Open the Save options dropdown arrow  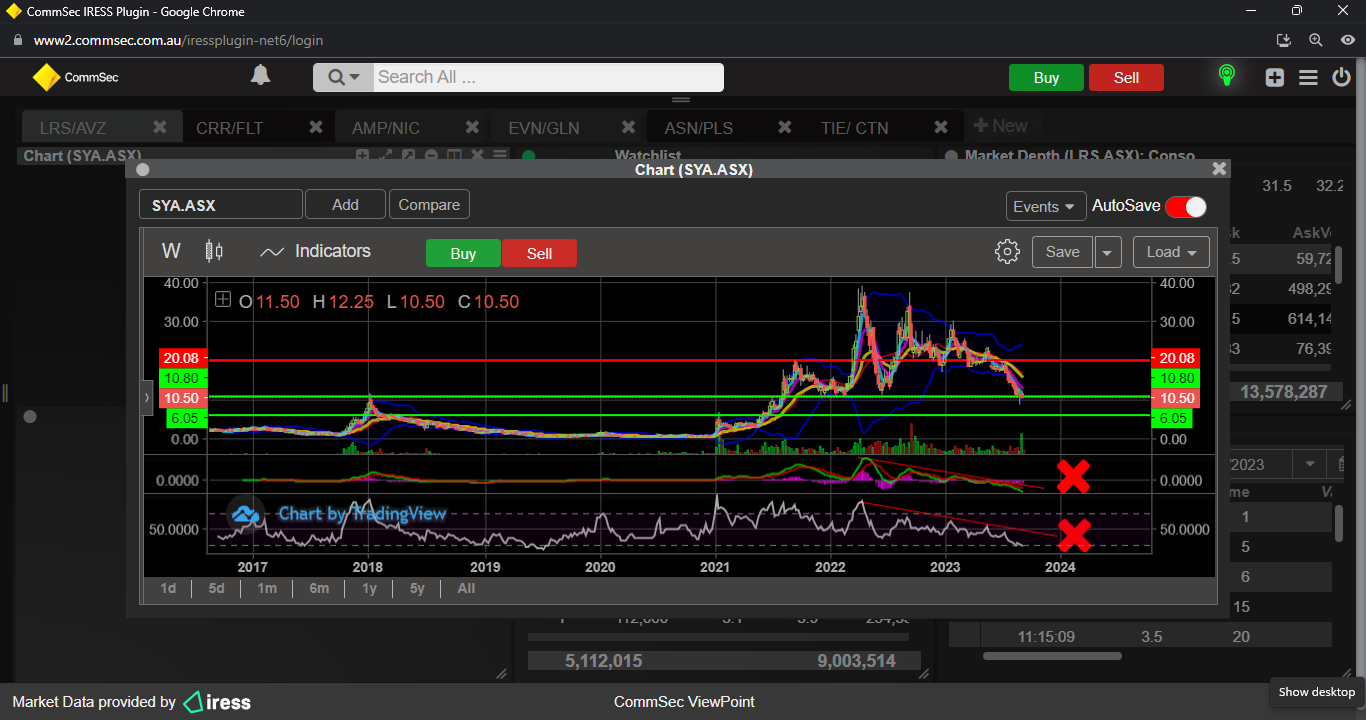tap(1107, 252)
